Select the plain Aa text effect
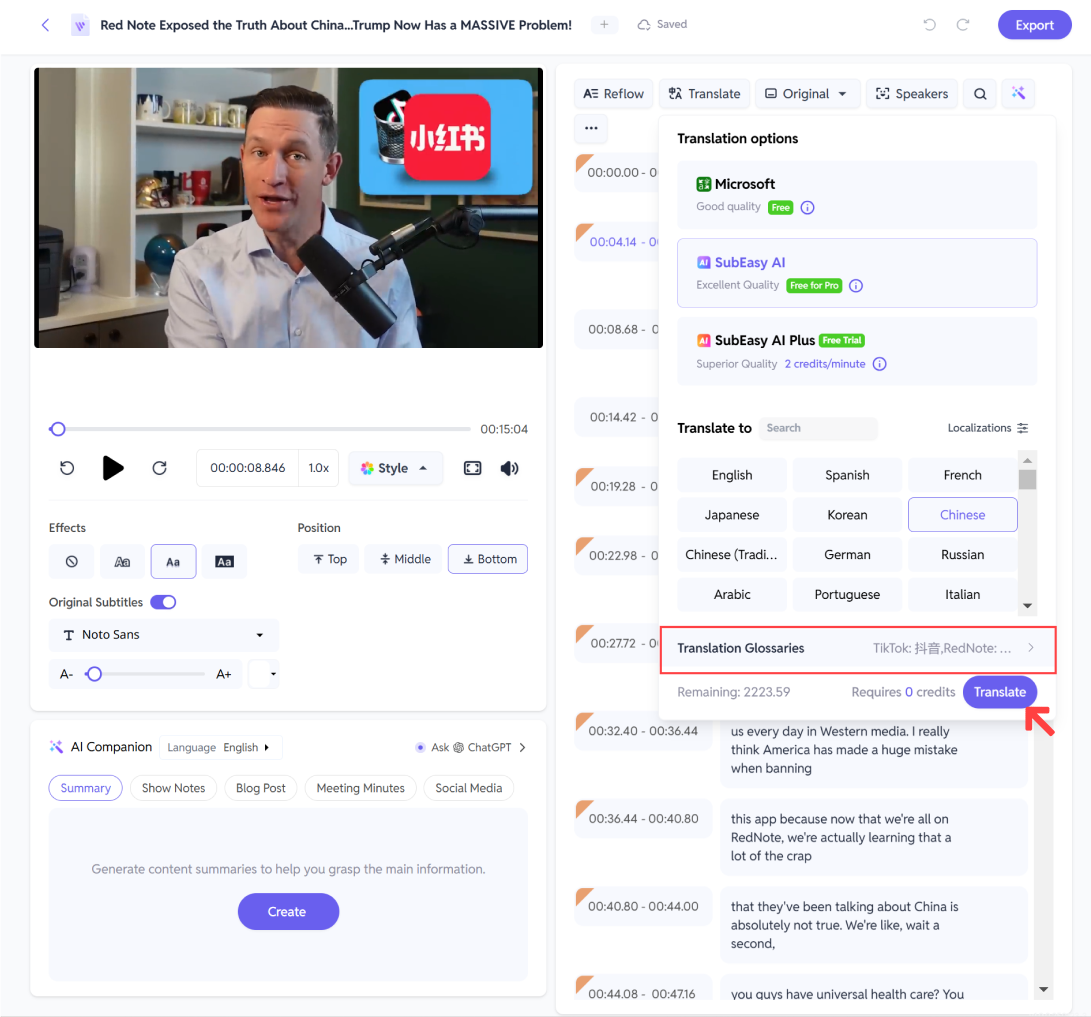This screenshot has height=1017, width=1091. [x=173, y=561]
